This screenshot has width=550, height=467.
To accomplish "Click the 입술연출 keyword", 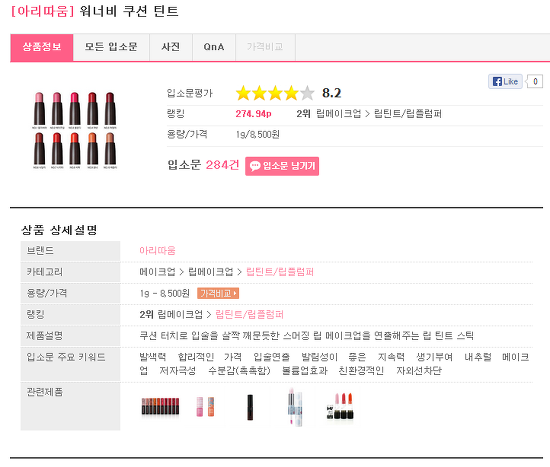I will pos(271,357).
